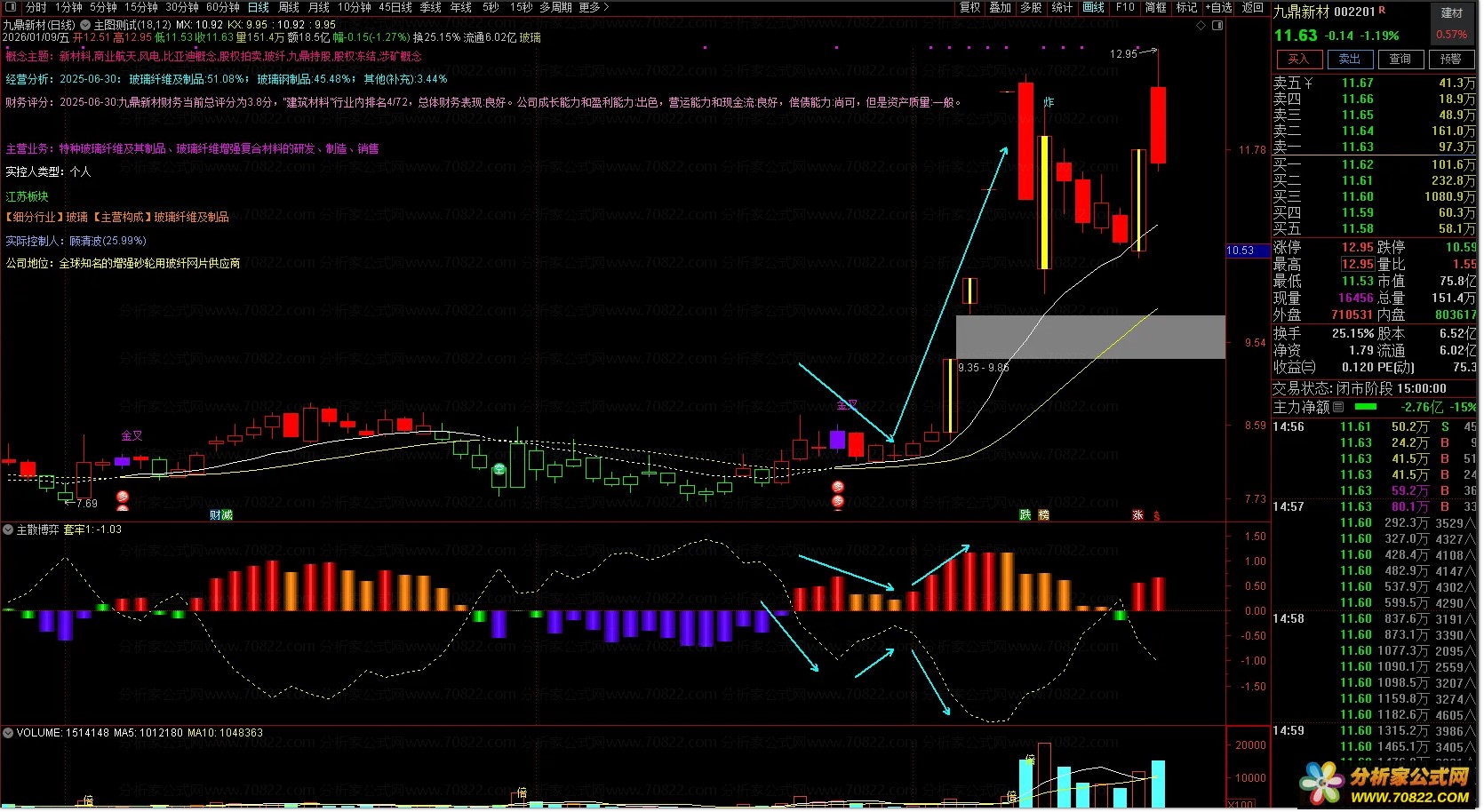Image resolution: width=1484 pixels, height=812 pixels.
Task: Select the 月线 monthly period tab
Action: [318, 7]
